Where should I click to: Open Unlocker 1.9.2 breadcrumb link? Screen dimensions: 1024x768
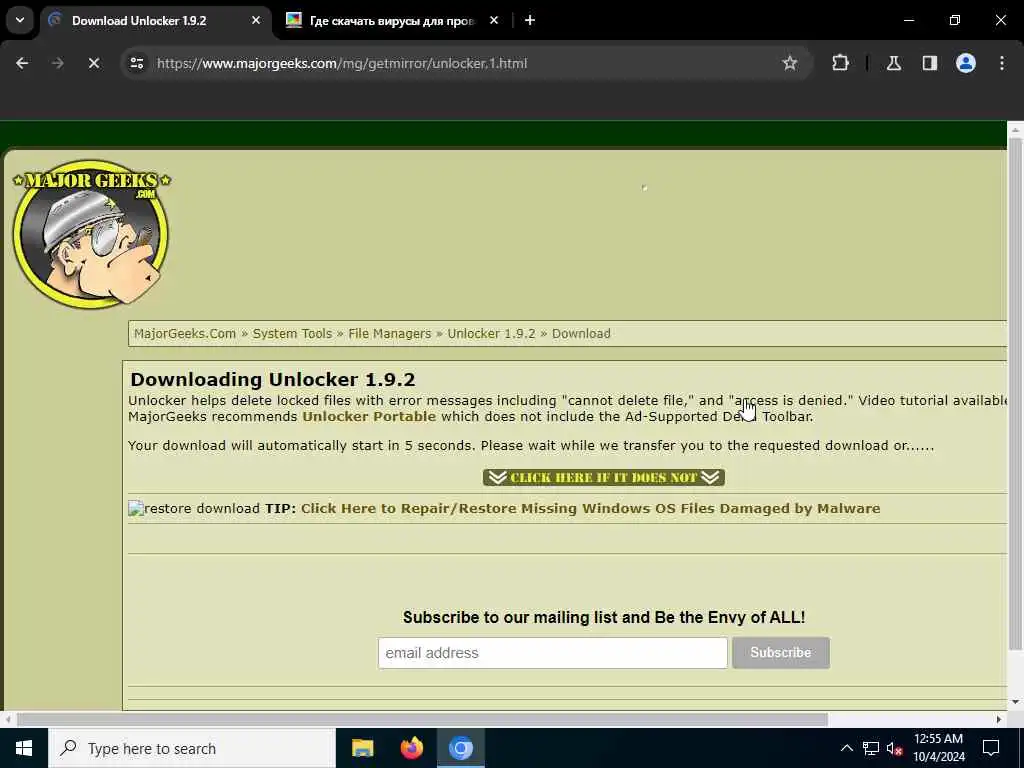pos(491,334)
